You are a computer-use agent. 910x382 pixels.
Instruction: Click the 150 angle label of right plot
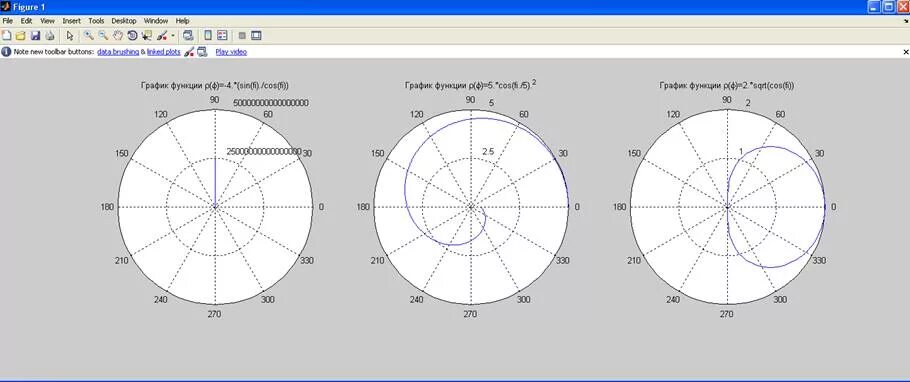click(x=635, y=153)
